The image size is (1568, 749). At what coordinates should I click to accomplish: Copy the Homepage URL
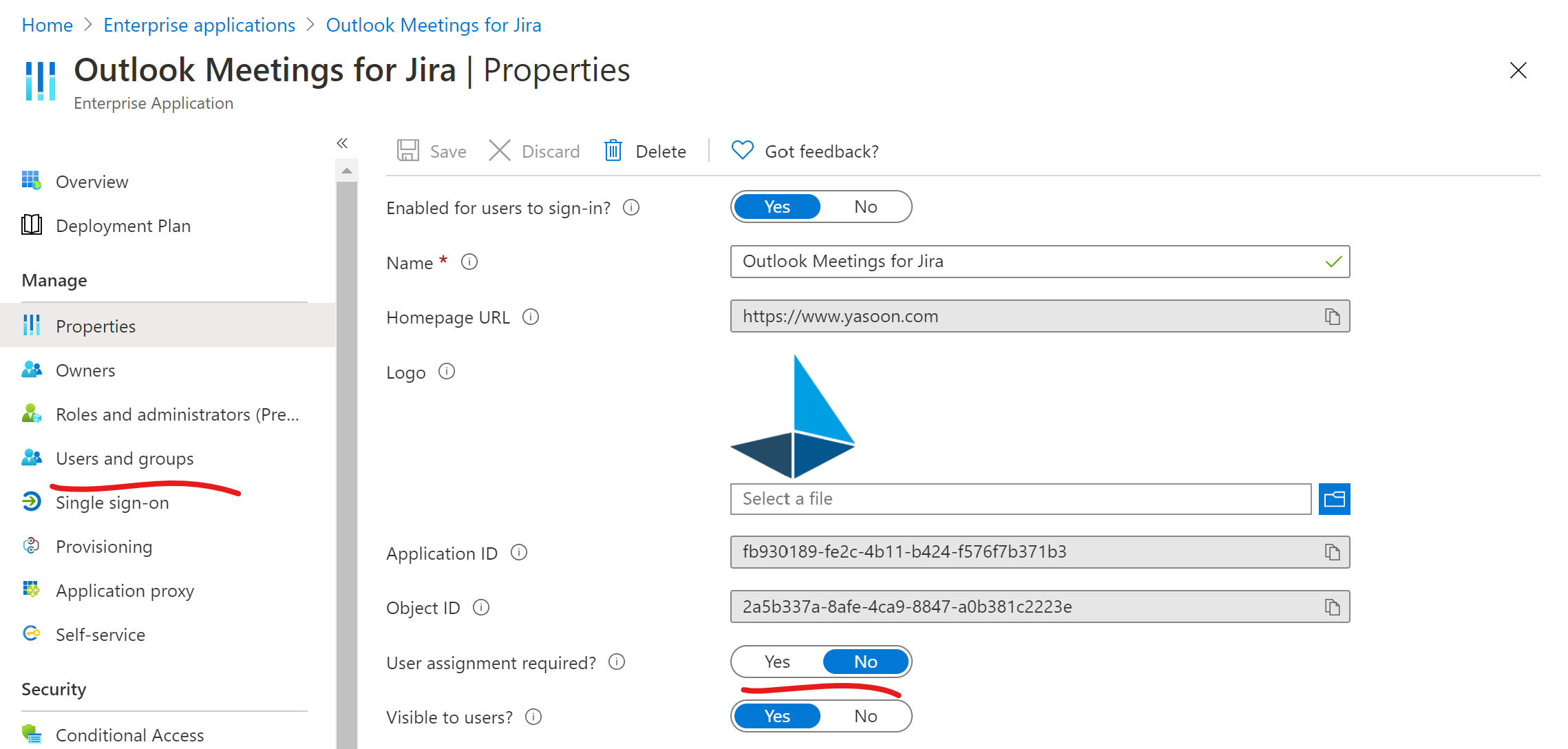[1333, 316]
